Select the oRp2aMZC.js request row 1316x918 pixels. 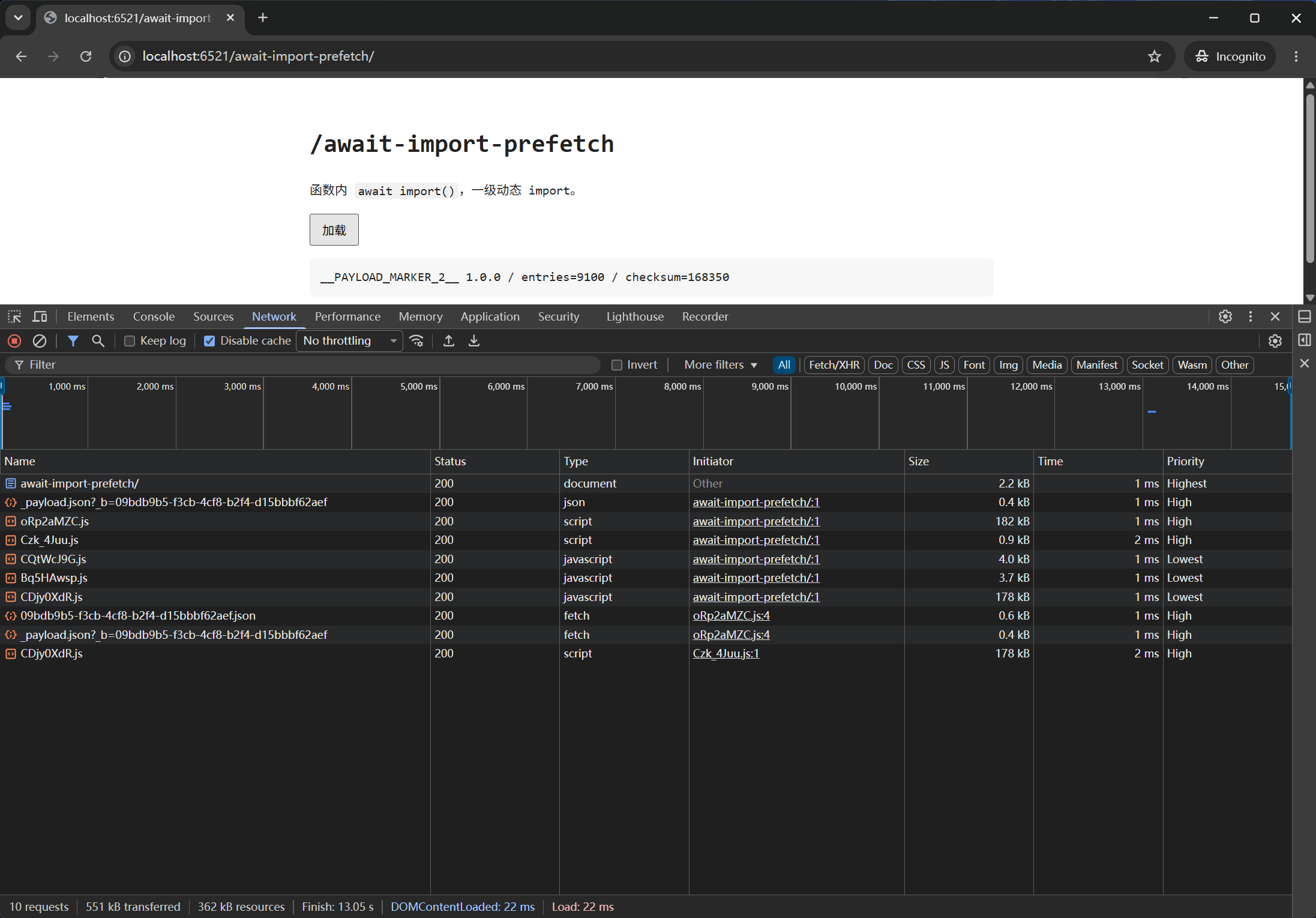pos(646,521)
